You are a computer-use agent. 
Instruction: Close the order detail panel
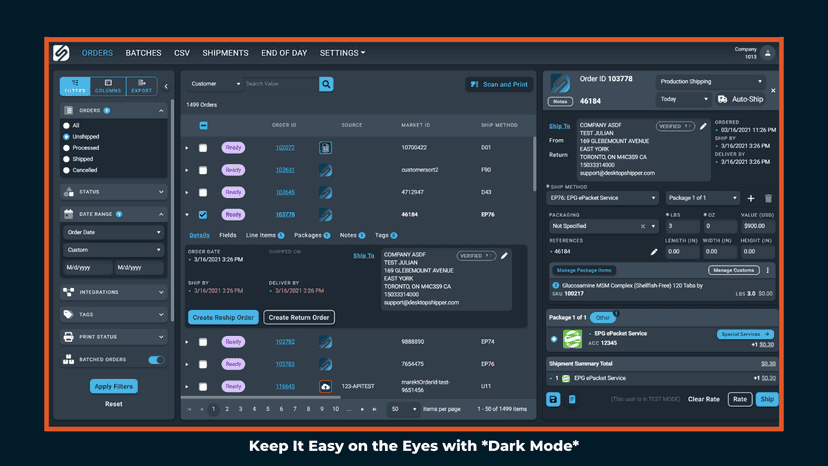(773, 90)
